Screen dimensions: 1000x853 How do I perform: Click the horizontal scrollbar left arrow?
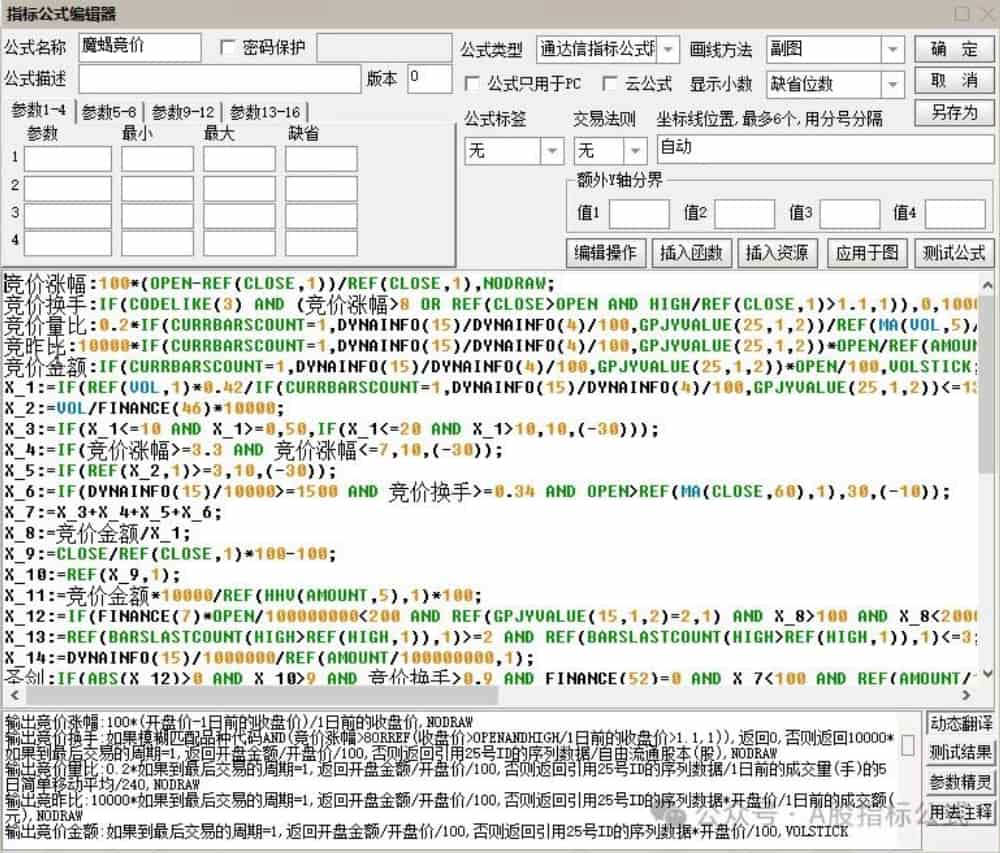(13, 694)
